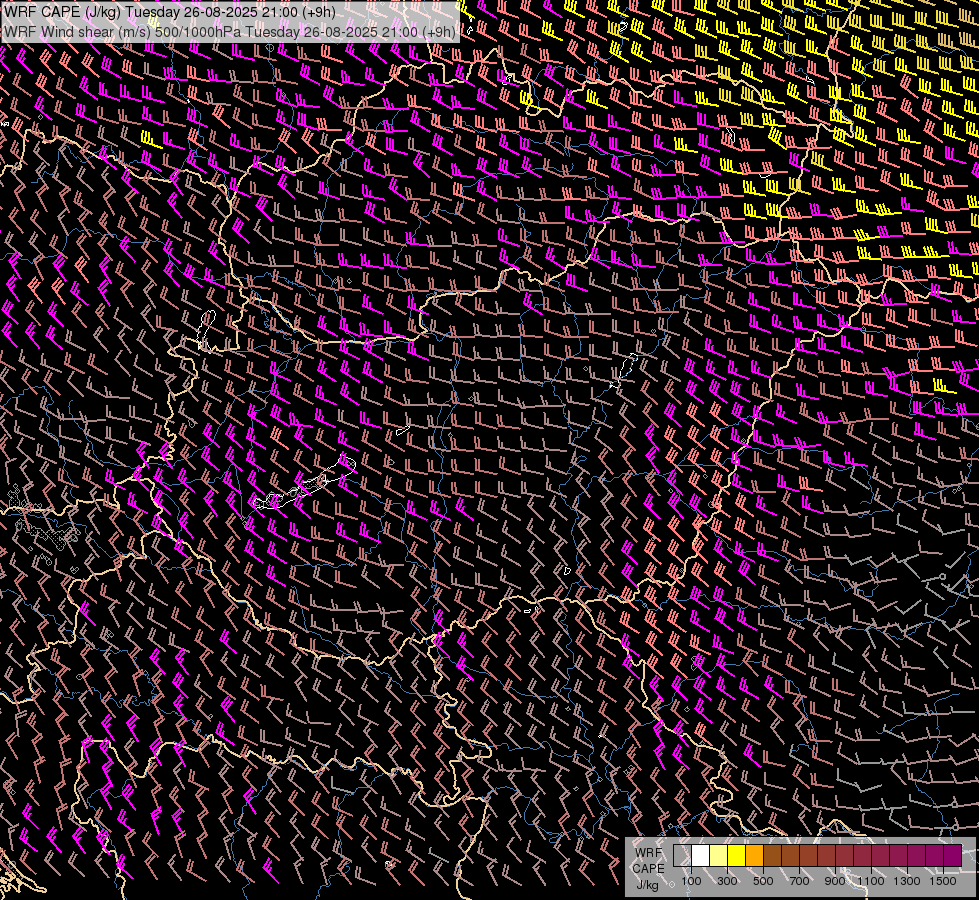Click the 300 legend value
The image size is (979, 900).
[727, 881]
